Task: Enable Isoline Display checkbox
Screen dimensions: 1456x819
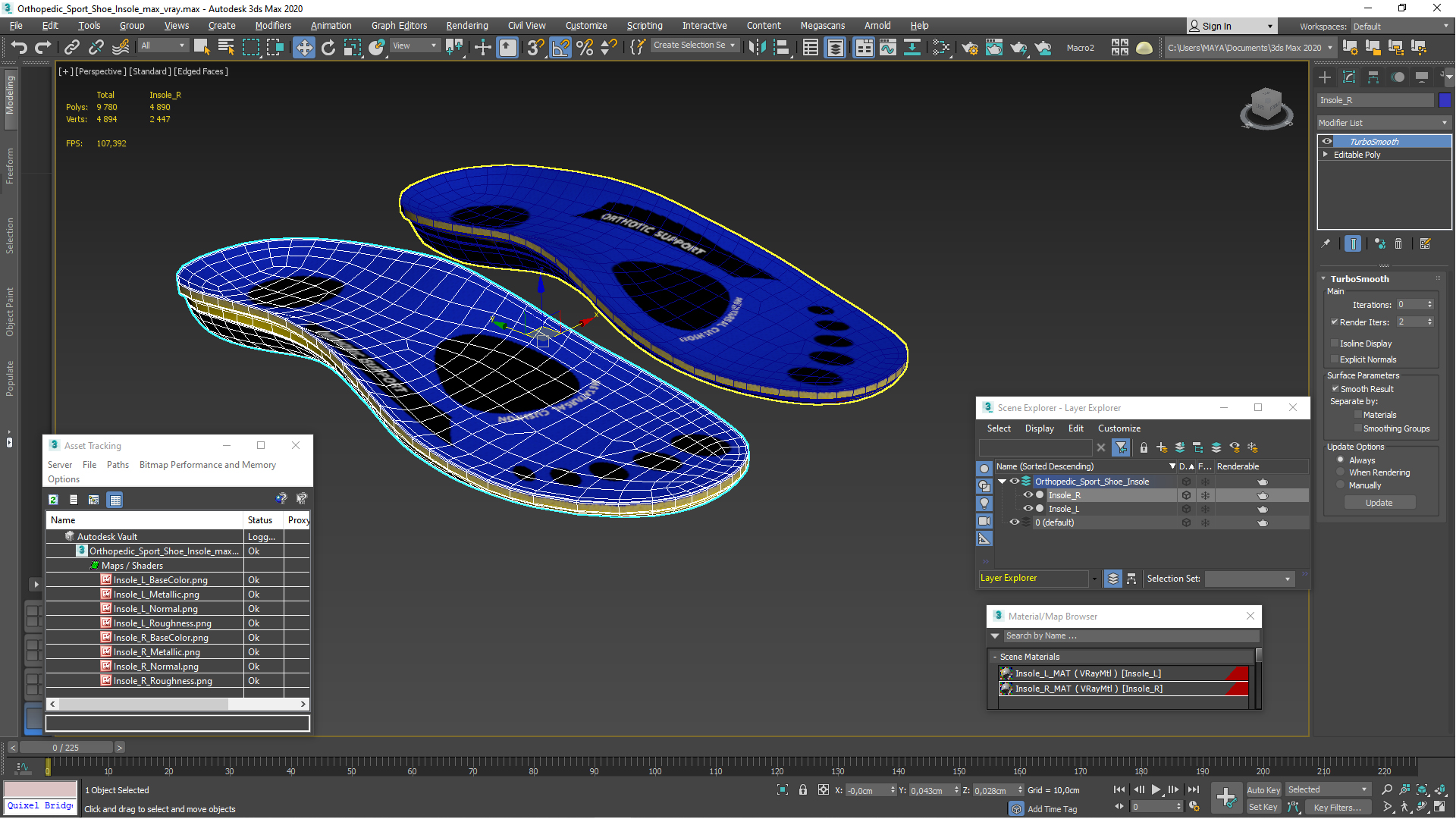Action: pyautogui.click(x=1335, y=343)
